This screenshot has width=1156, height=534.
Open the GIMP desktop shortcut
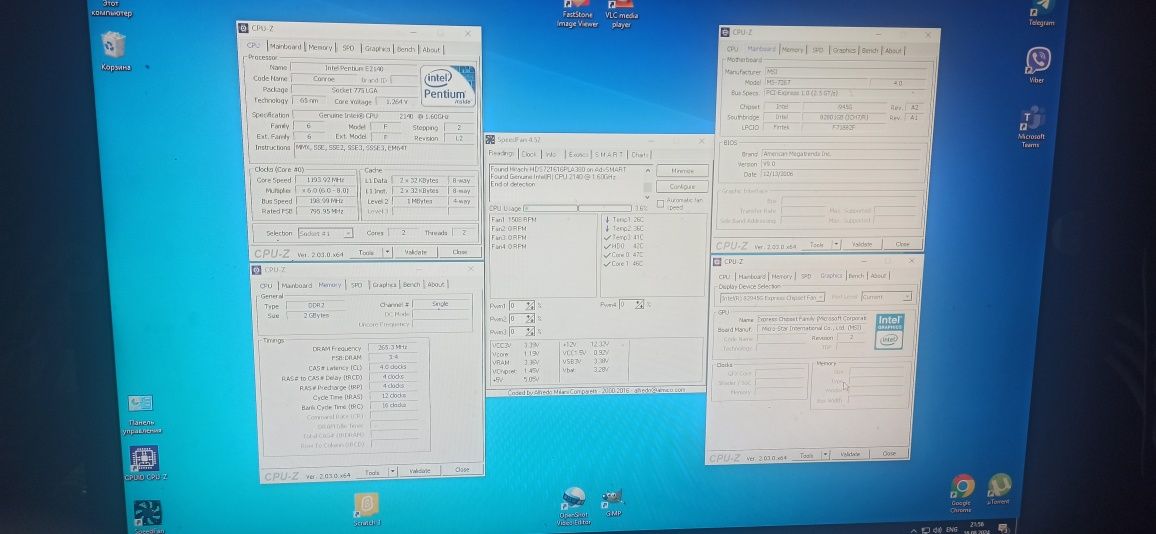coord(613,504)
